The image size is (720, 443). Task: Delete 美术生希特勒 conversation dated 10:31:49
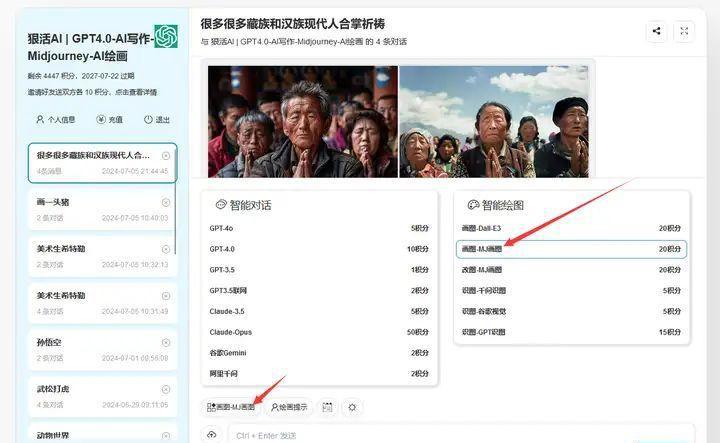(x=166, y=296)
